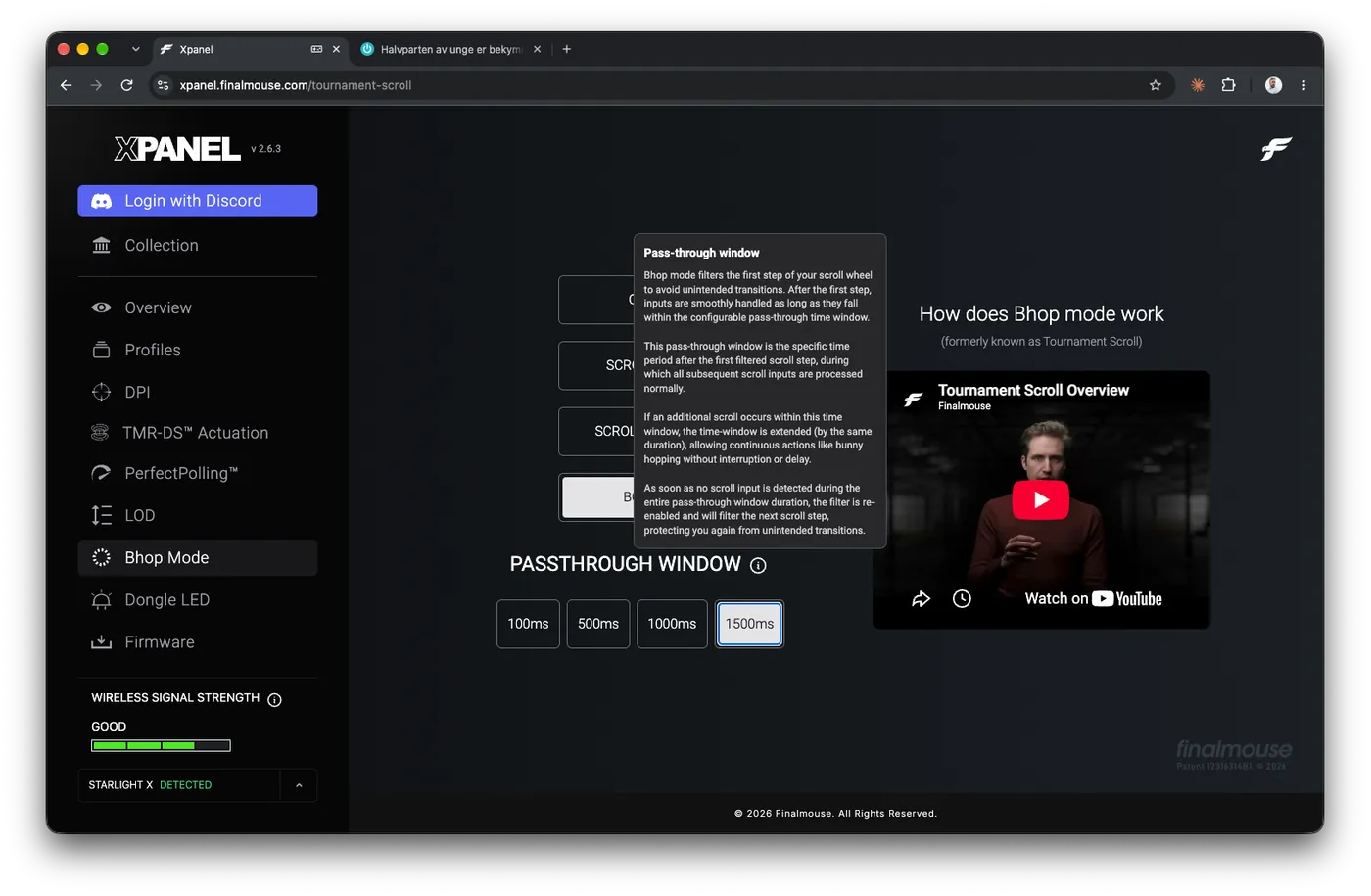Click the orange extension icon in toolbar
1371x896 pixels.
coord(1197,85)
